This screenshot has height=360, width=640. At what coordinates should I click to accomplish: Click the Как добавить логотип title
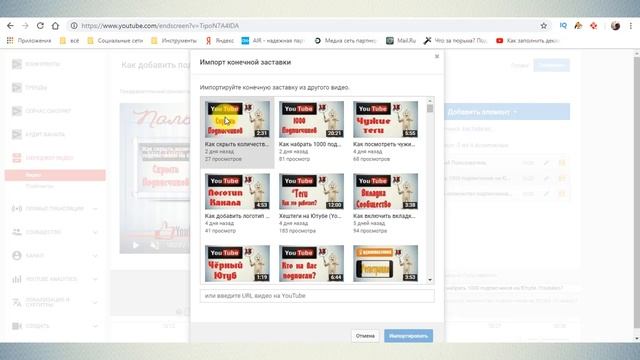237,216
